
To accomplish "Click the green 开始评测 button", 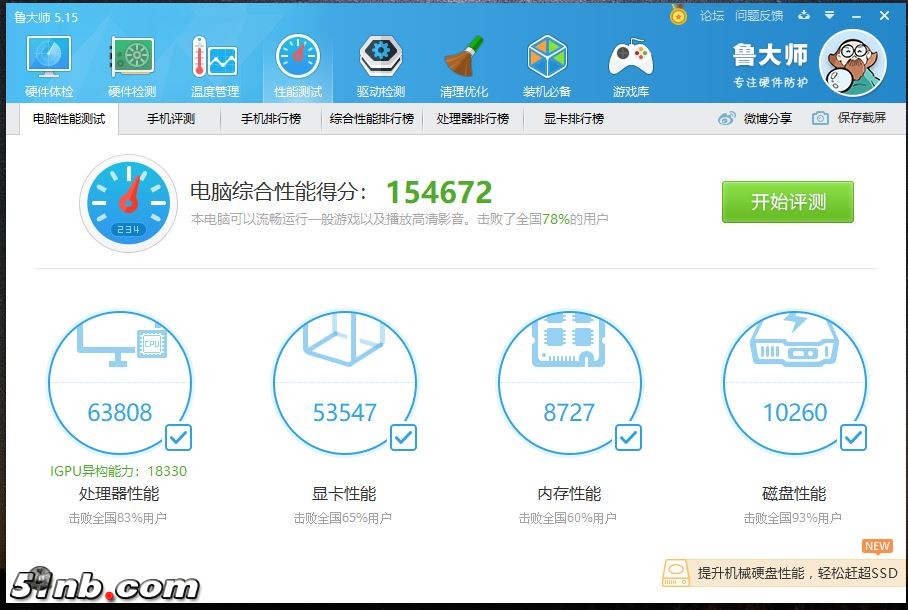I will (788, 202).
